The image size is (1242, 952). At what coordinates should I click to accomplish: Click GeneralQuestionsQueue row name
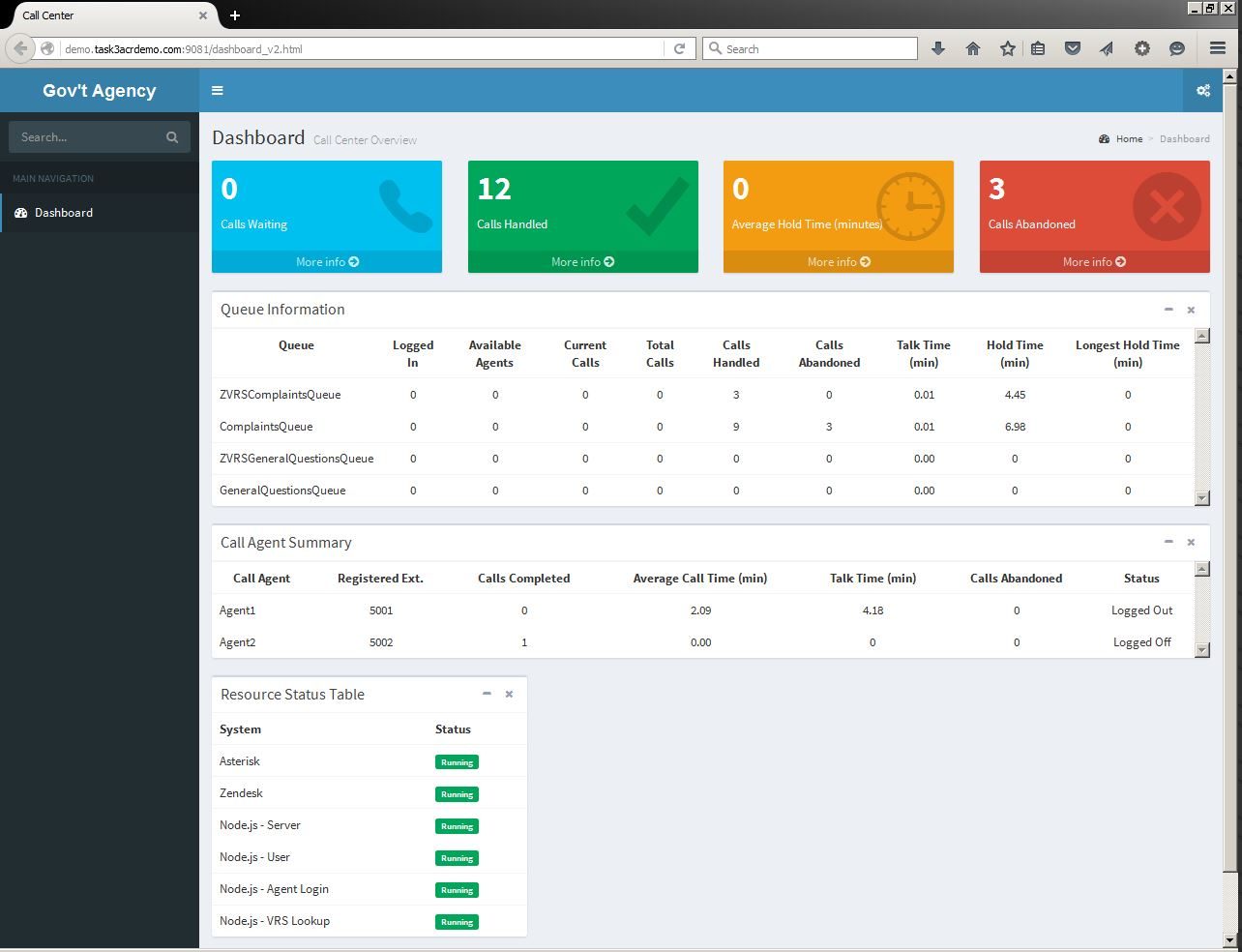pyautogui.click(x=282, y=491)
